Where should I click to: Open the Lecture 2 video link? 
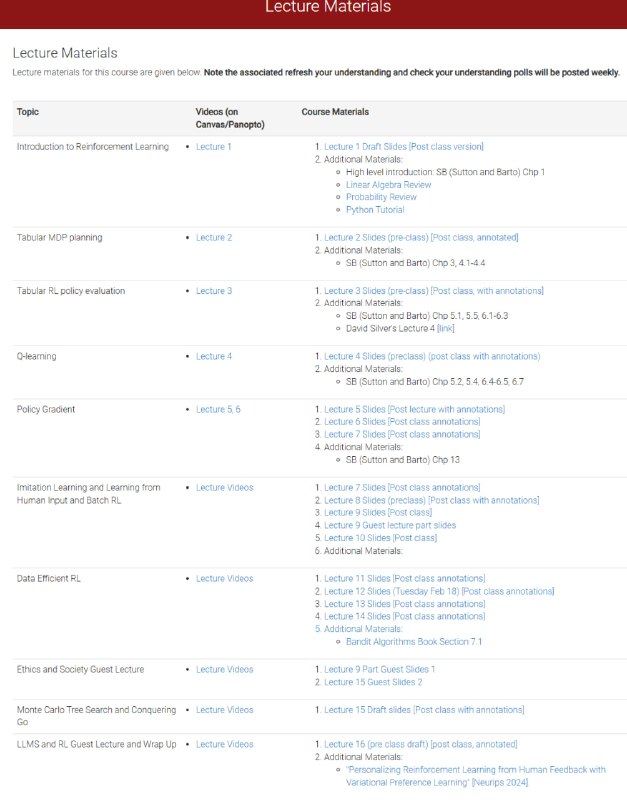point(213,238)
